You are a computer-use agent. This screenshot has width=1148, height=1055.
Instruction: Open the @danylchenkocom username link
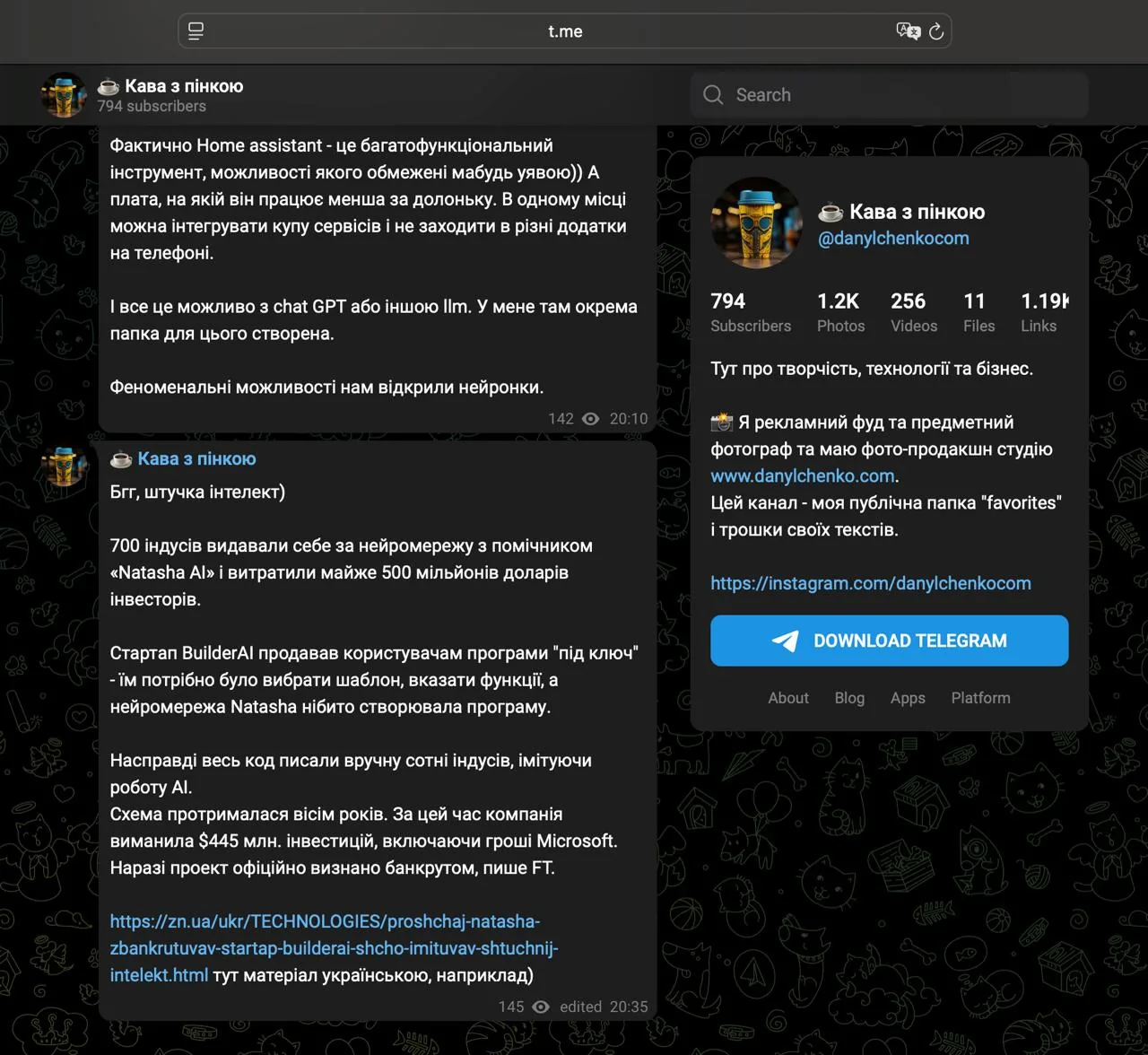893,238
